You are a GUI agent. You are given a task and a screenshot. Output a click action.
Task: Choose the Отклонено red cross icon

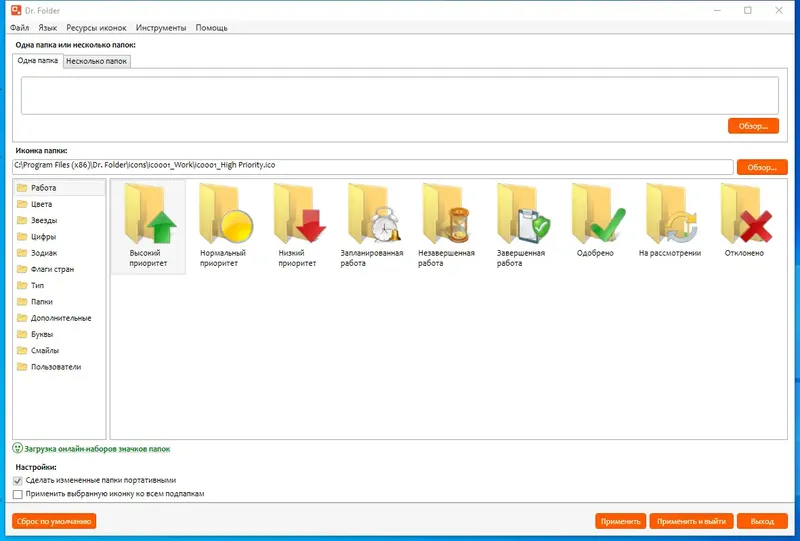click(744, 214)
